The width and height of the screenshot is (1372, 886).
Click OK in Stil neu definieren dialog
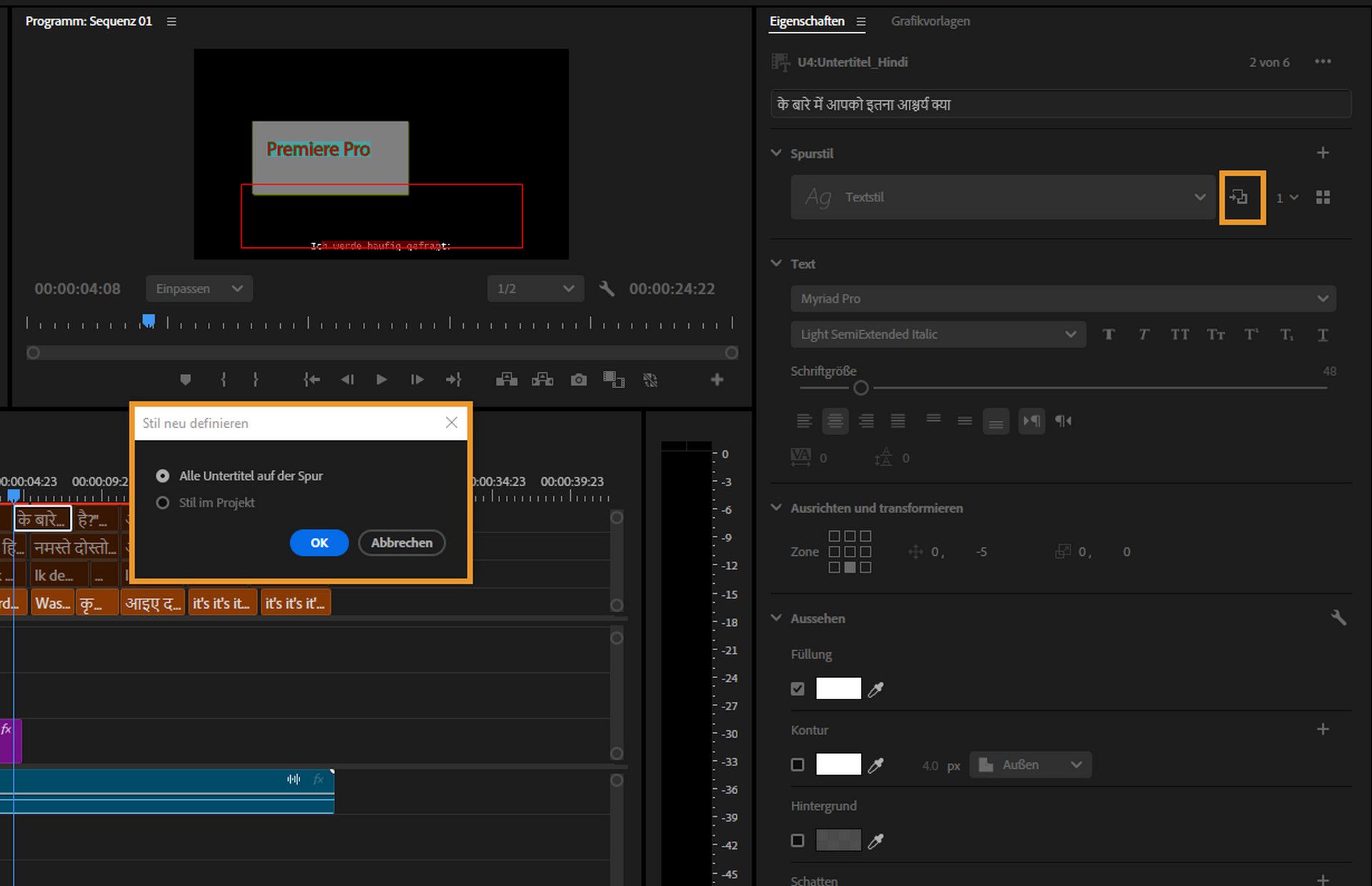click(319, 542)
